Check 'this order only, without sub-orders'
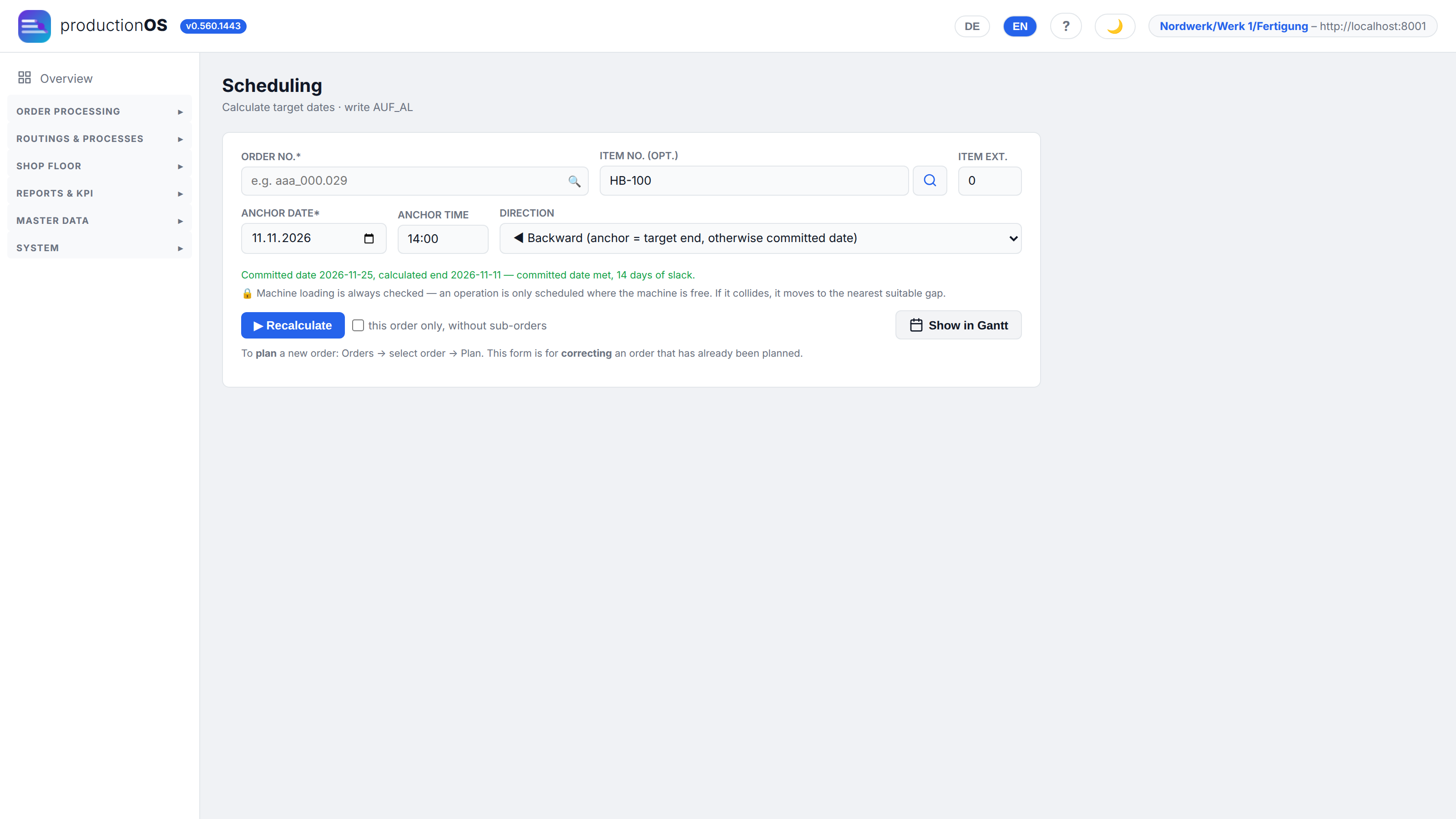The height and width of the screenshot is (819, 1456). click(x=358, y=326)
